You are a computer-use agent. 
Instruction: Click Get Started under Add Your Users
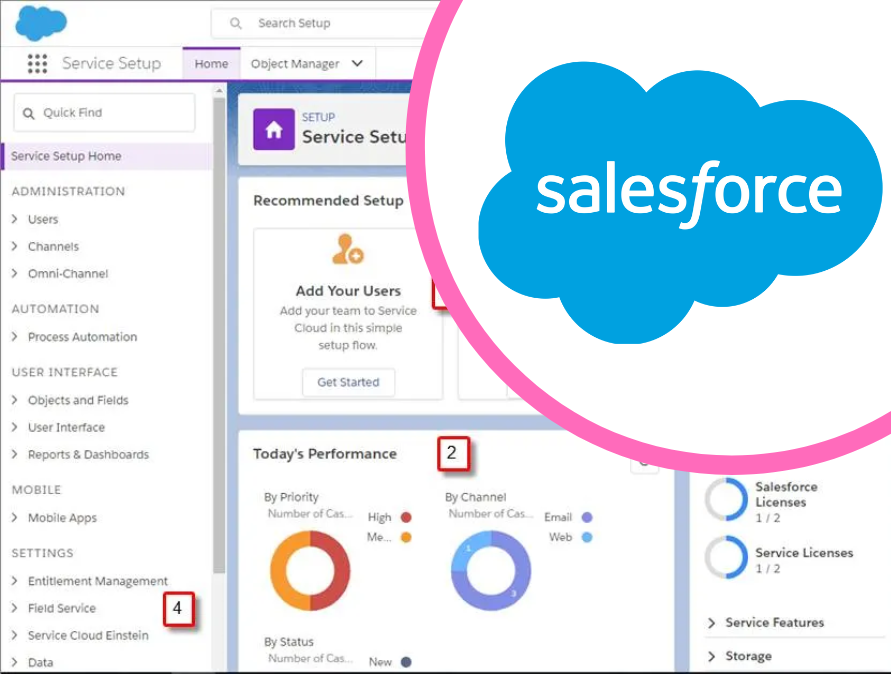[x=348, y=382]
